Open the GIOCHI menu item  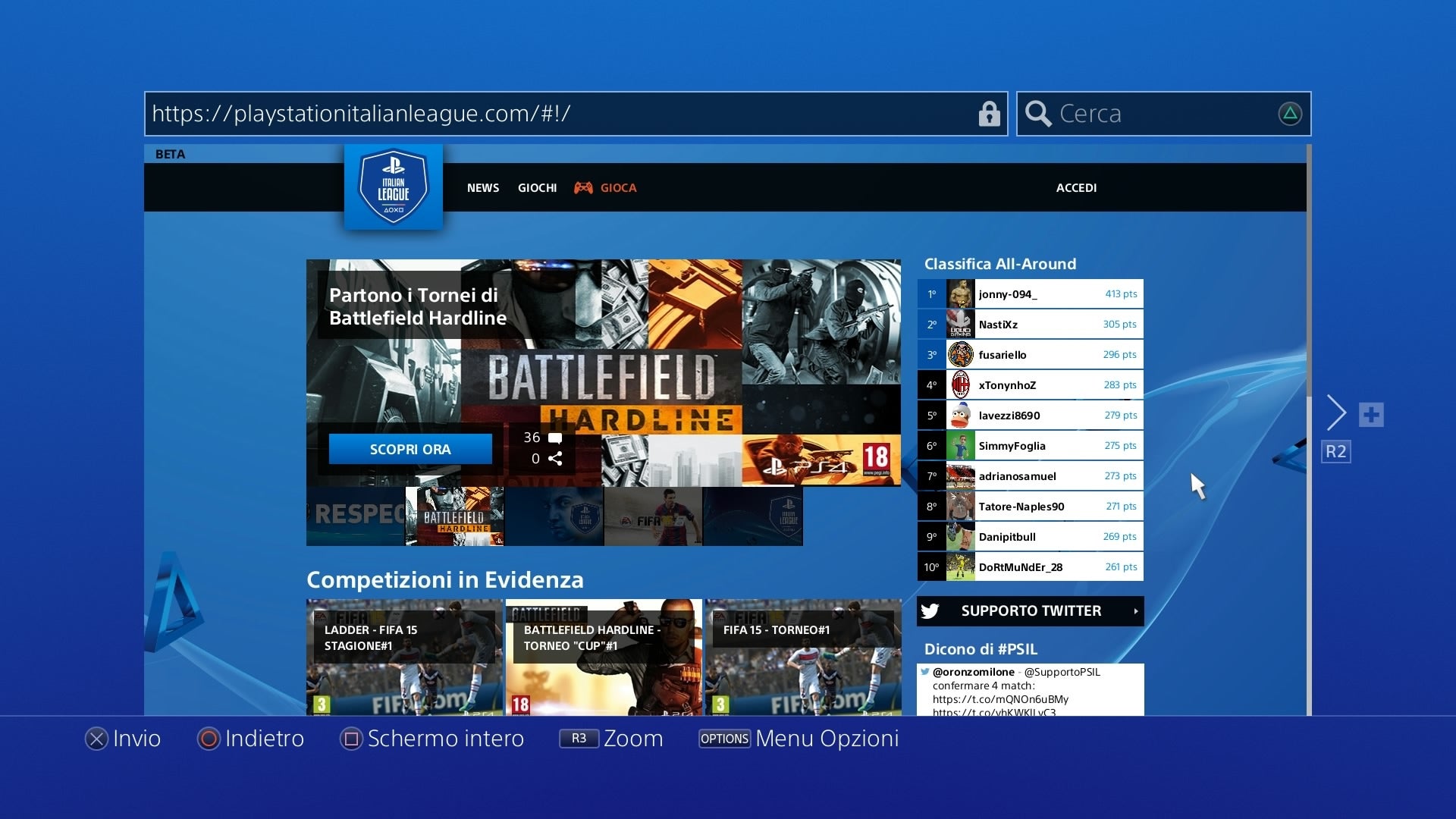pos(537,187)
